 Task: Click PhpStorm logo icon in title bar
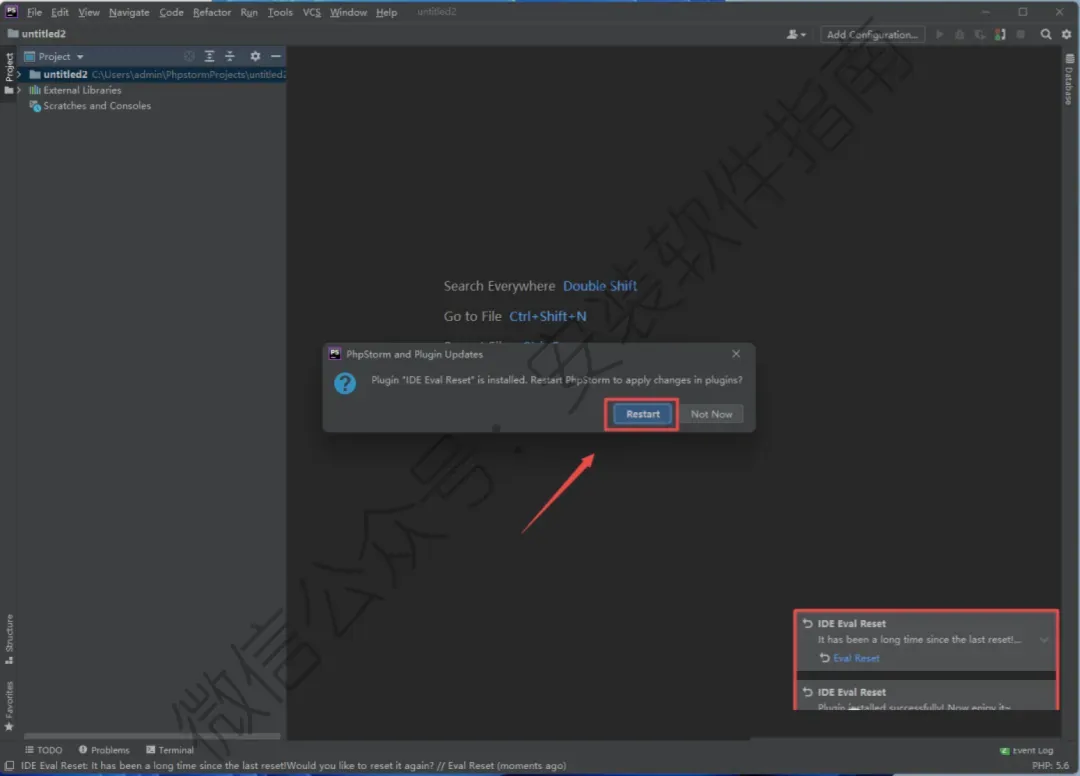(x=12, y=12)
